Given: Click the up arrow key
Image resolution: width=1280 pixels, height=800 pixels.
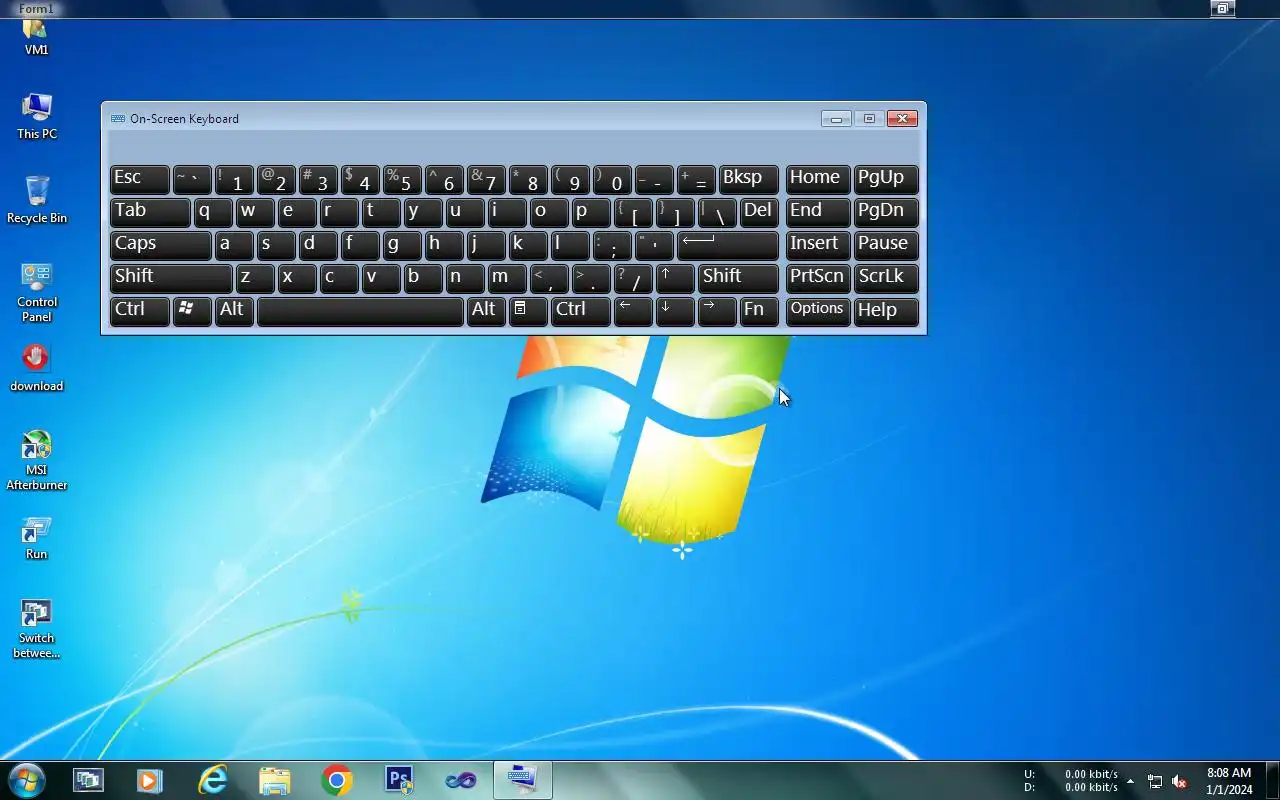Looking at the screenshot, I should [x=675, y=278].
